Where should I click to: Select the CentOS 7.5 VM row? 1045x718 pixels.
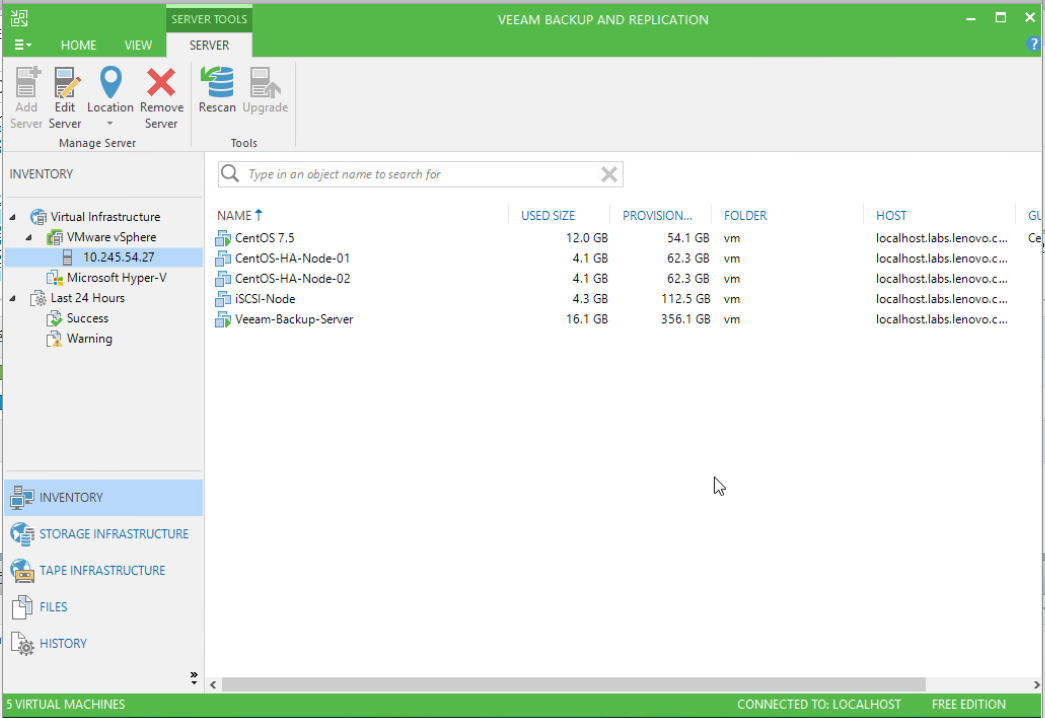click(x=626, y=238)
